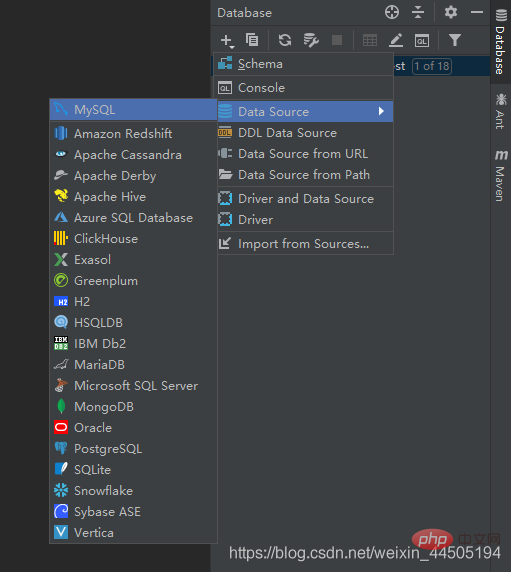Select Schema from the menu

coord(303,64)
